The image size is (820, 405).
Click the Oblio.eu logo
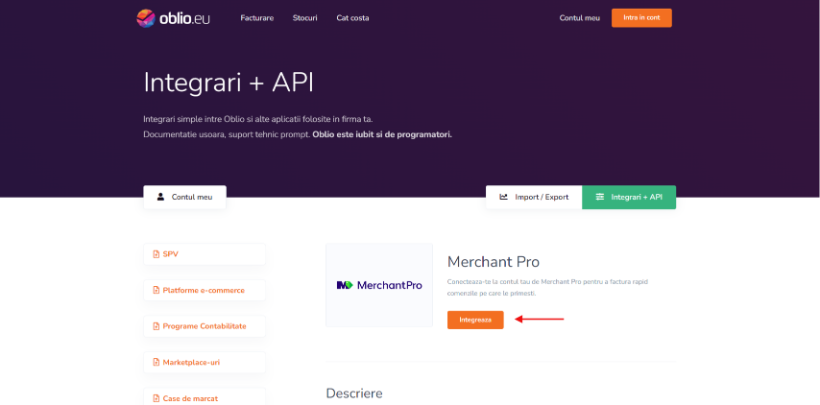(173, 18)
